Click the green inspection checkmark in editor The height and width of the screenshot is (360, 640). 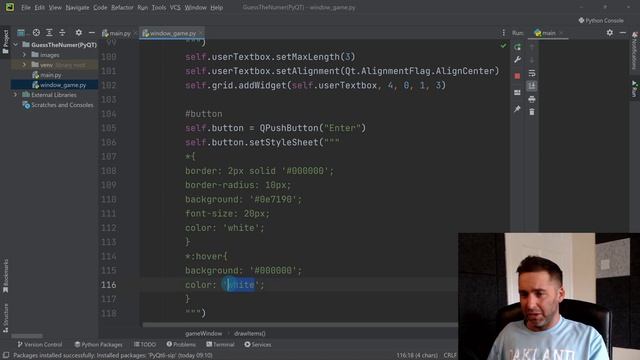click(x=503, y=46)
